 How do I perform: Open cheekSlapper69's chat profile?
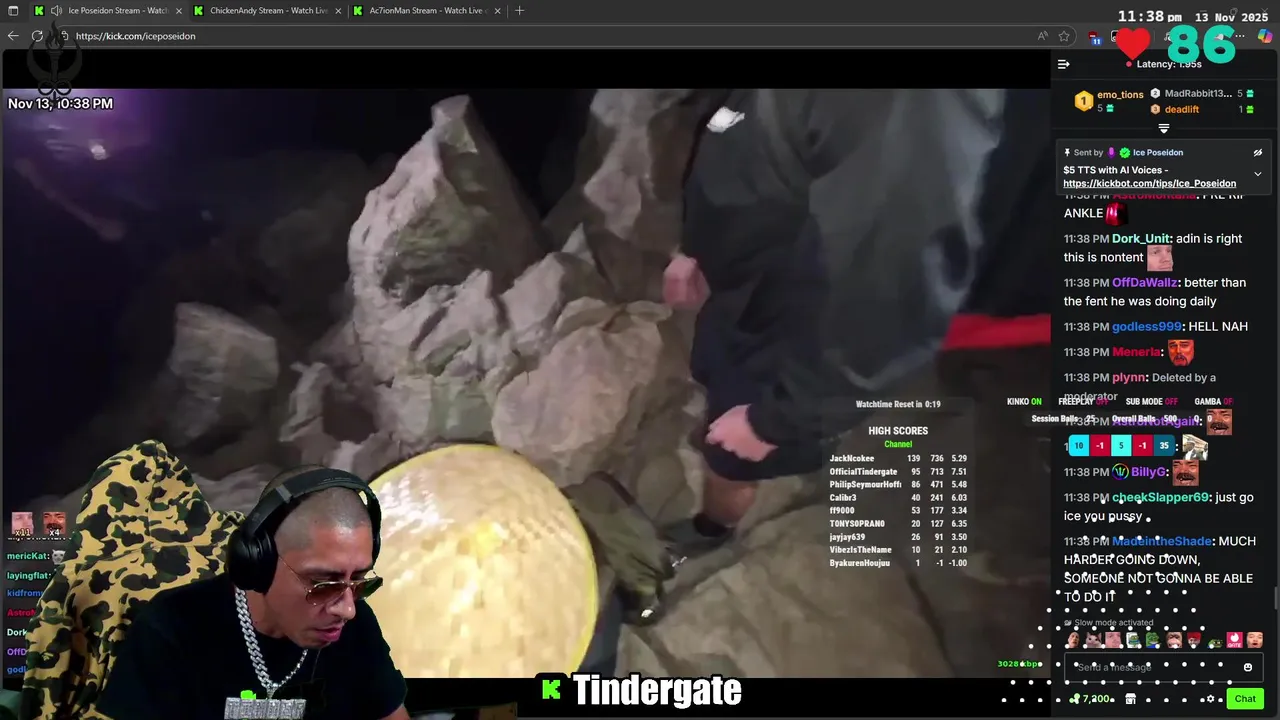point(1160,497)
